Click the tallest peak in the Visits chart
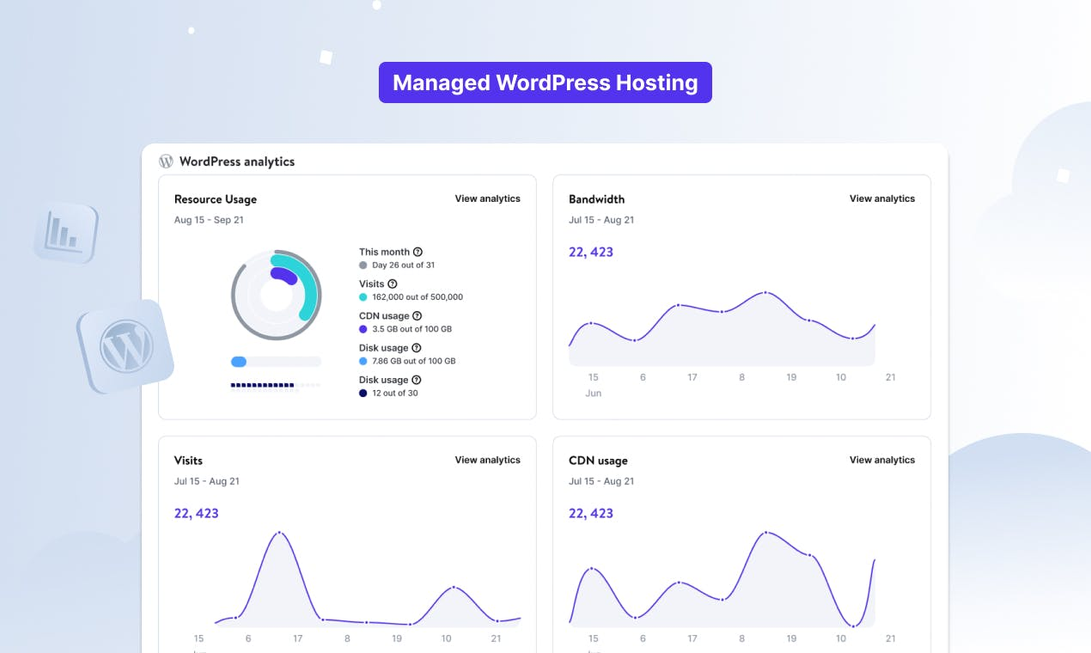Viewport: 1091px width, 653px height. [x=280, y=534]
